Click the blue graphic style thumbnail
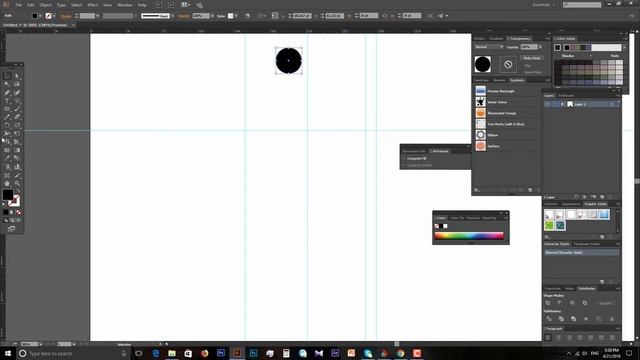 [x=604, y=214]
